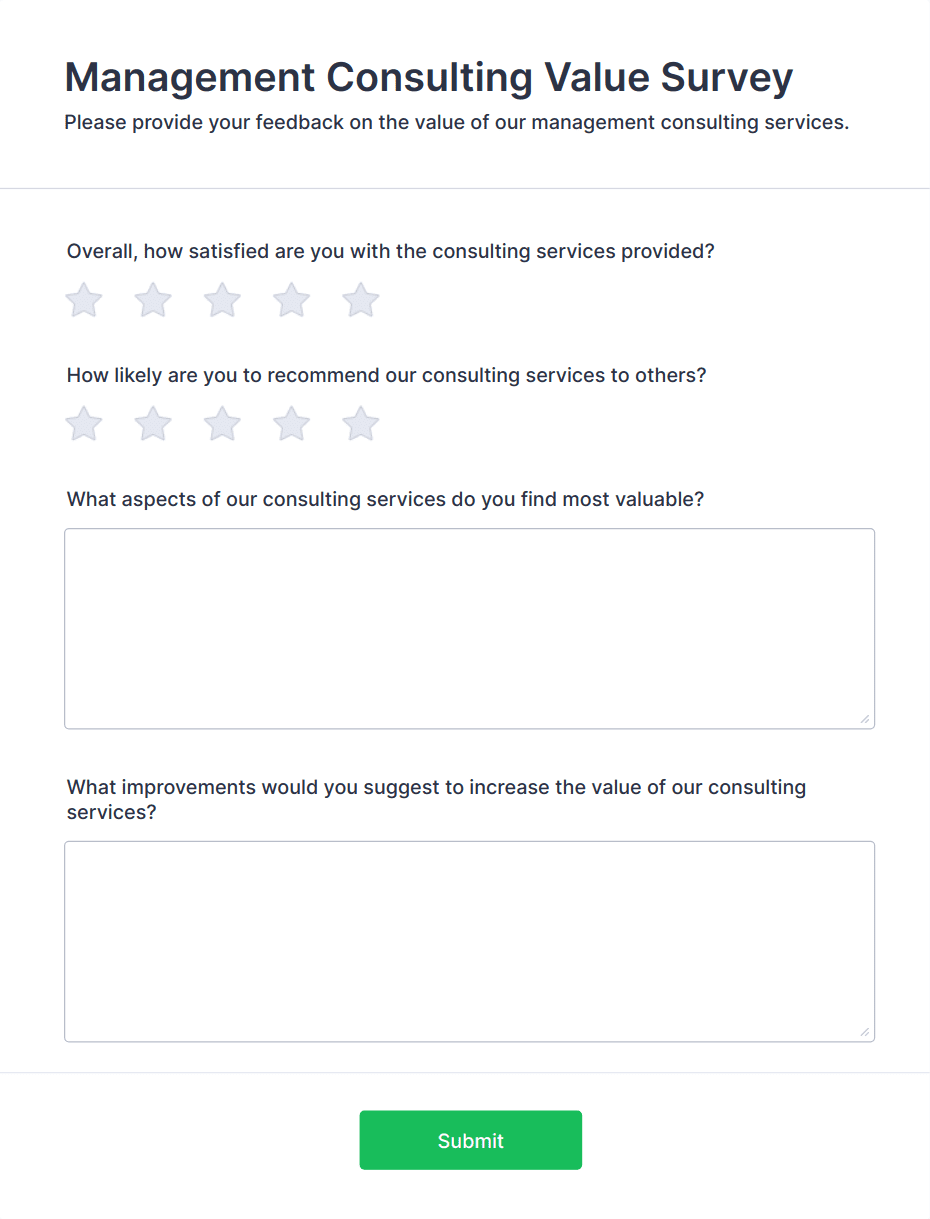Image resolution: width=930 pixels, height=1219 pixels.
Task: Click the overall satisfaction question label
Action: click(390, 251)
